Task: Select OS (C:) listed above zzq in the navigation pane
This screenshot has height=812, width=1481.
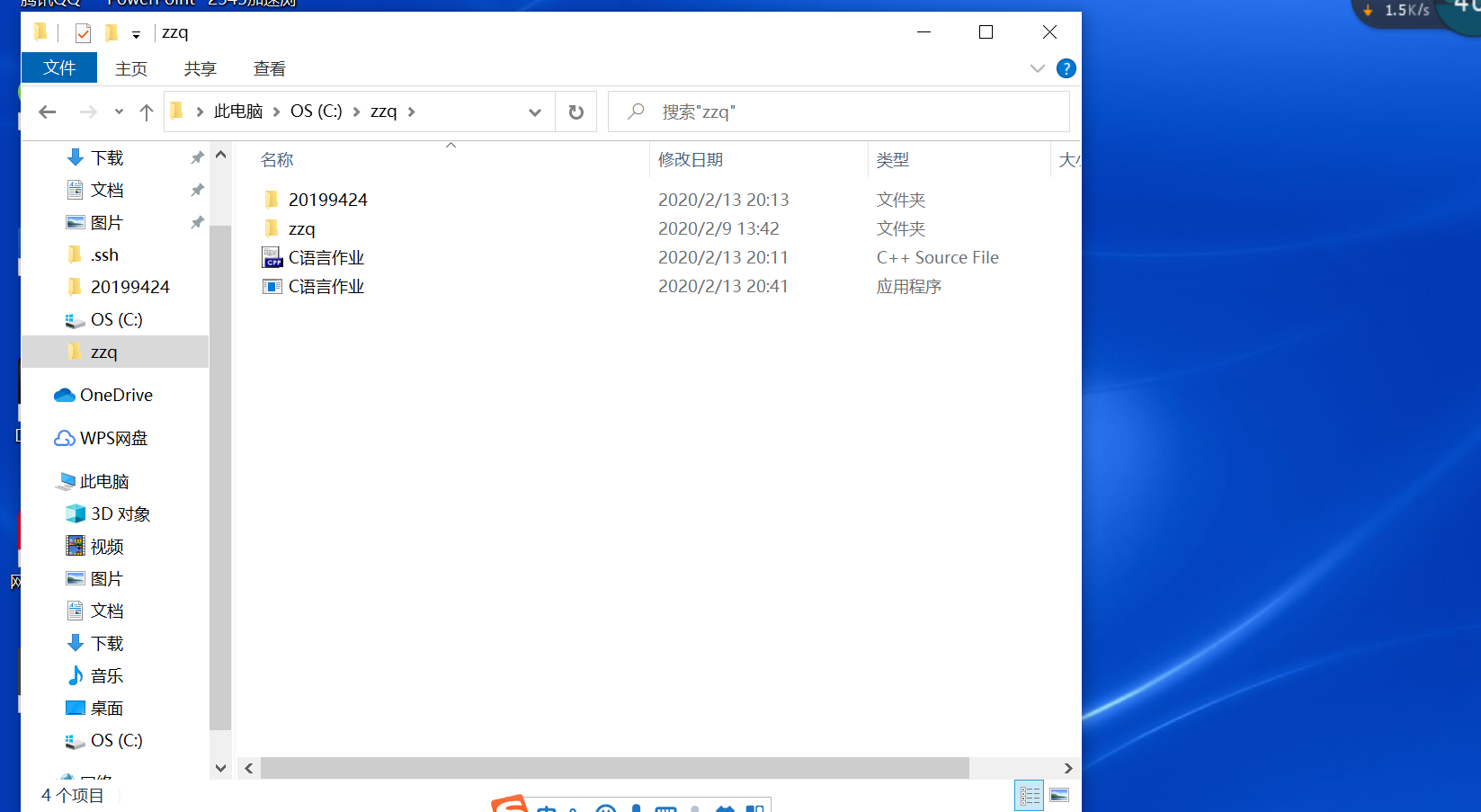Action: (116, 320)
